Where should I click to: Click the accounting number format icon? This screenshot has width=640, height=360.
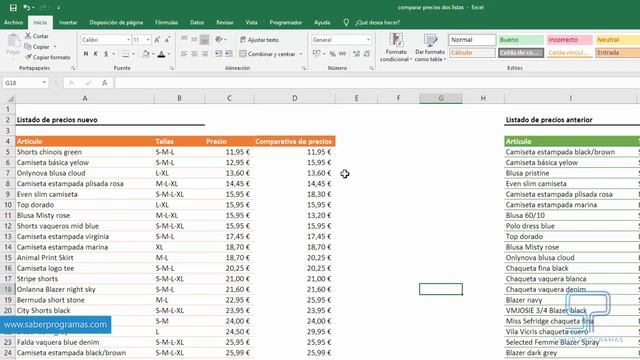point(316,54)
